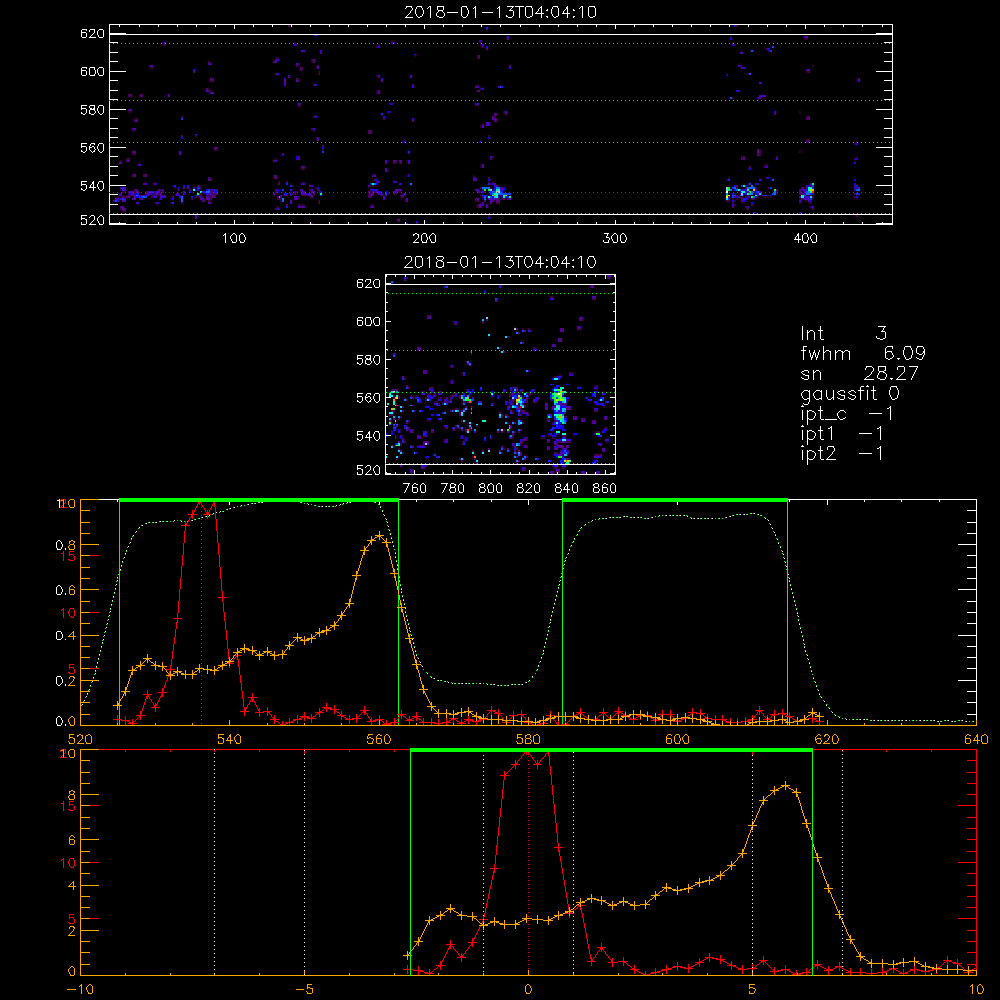This screenshot has height=1000, width=1000.
Task: Click x-axis label 540 of third plot
Action: (x=230, y=739)
